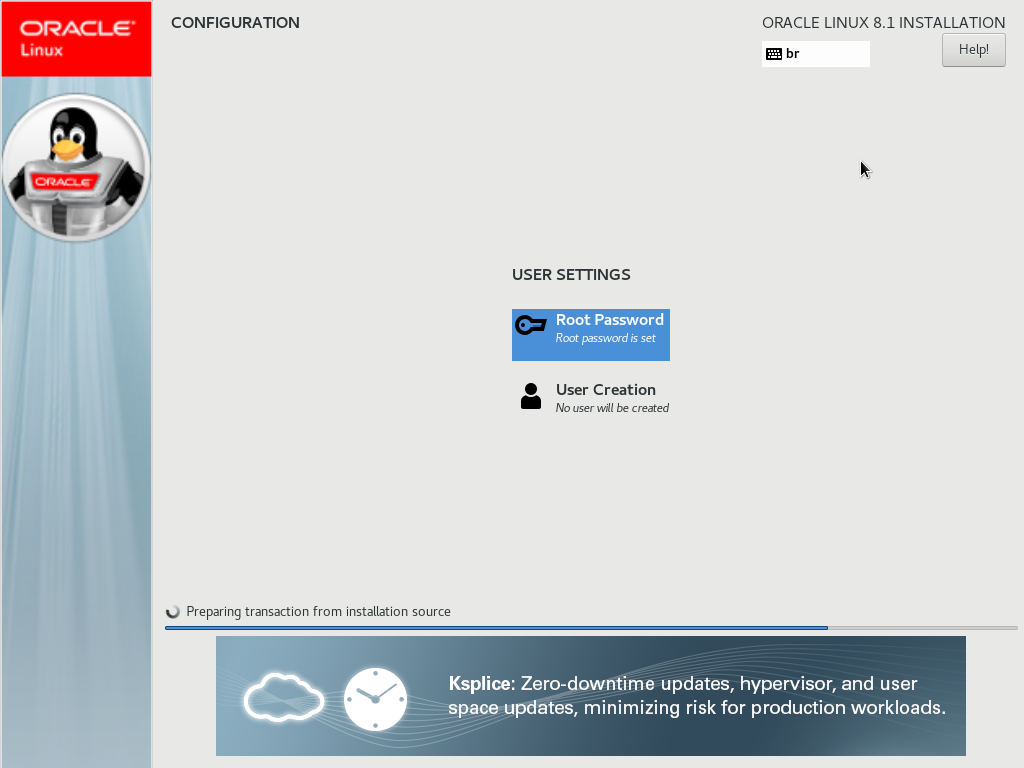This screenshot has width=1024, height=768.
Task: Open the User Creation settings
Action: (x=590, y=397)
